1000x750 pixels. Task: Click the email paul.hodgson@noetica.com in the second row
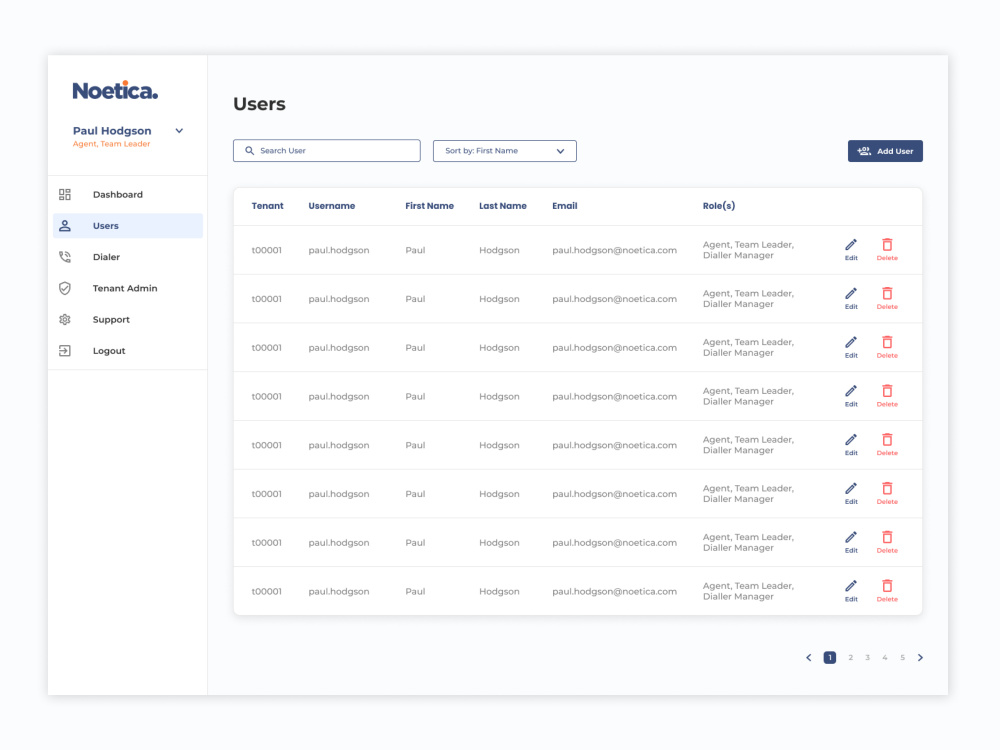tap(614, 299)
